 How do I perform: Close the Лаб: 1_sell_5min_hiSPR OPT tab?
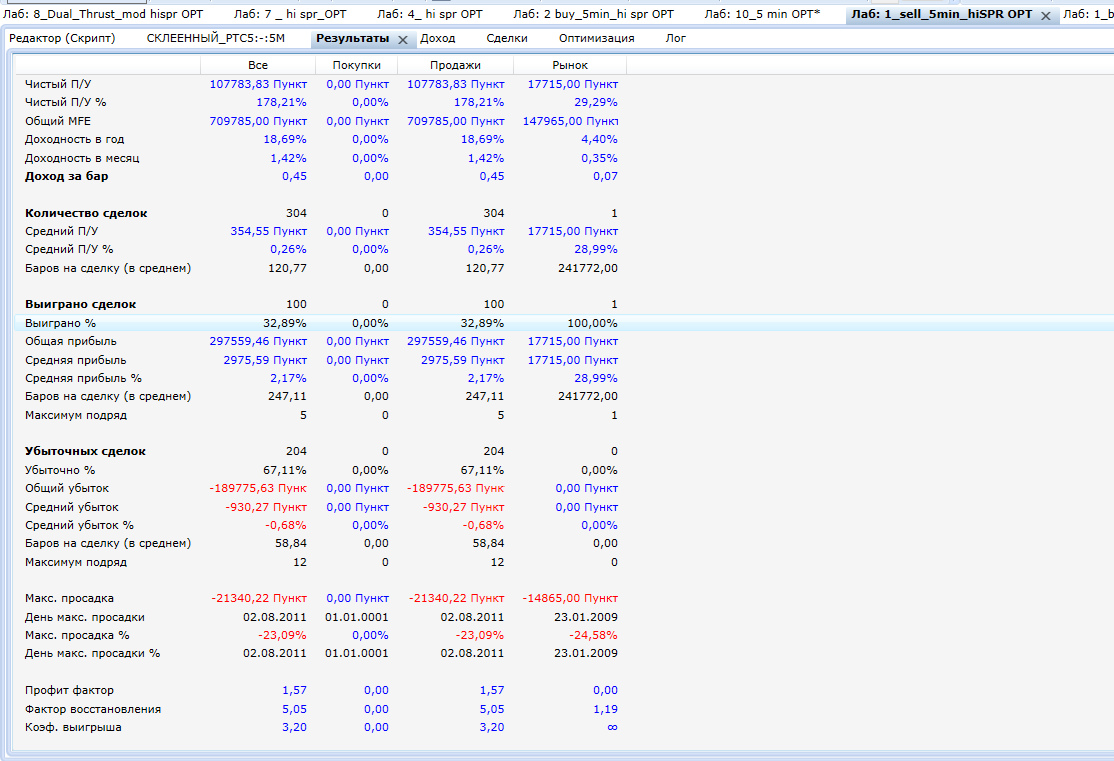pyautogui.click(x=1046, y=16)
